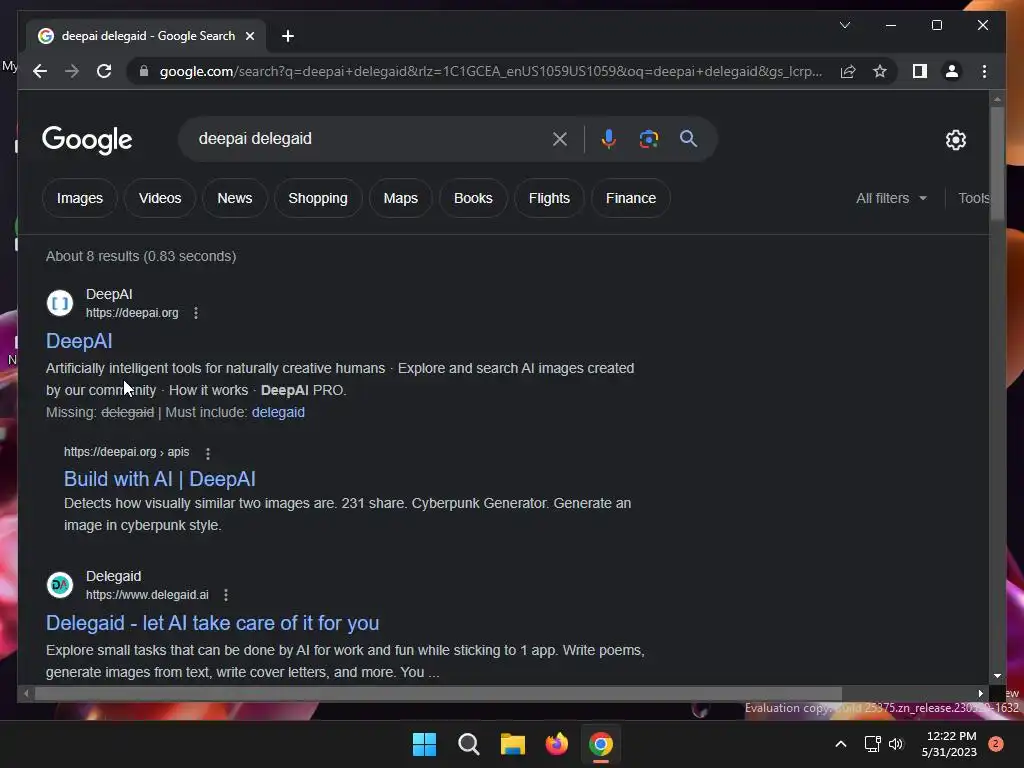Screen dimensions: 1024x768
Task: Show hidden system tray icons
Action: (x=840, y=744)
